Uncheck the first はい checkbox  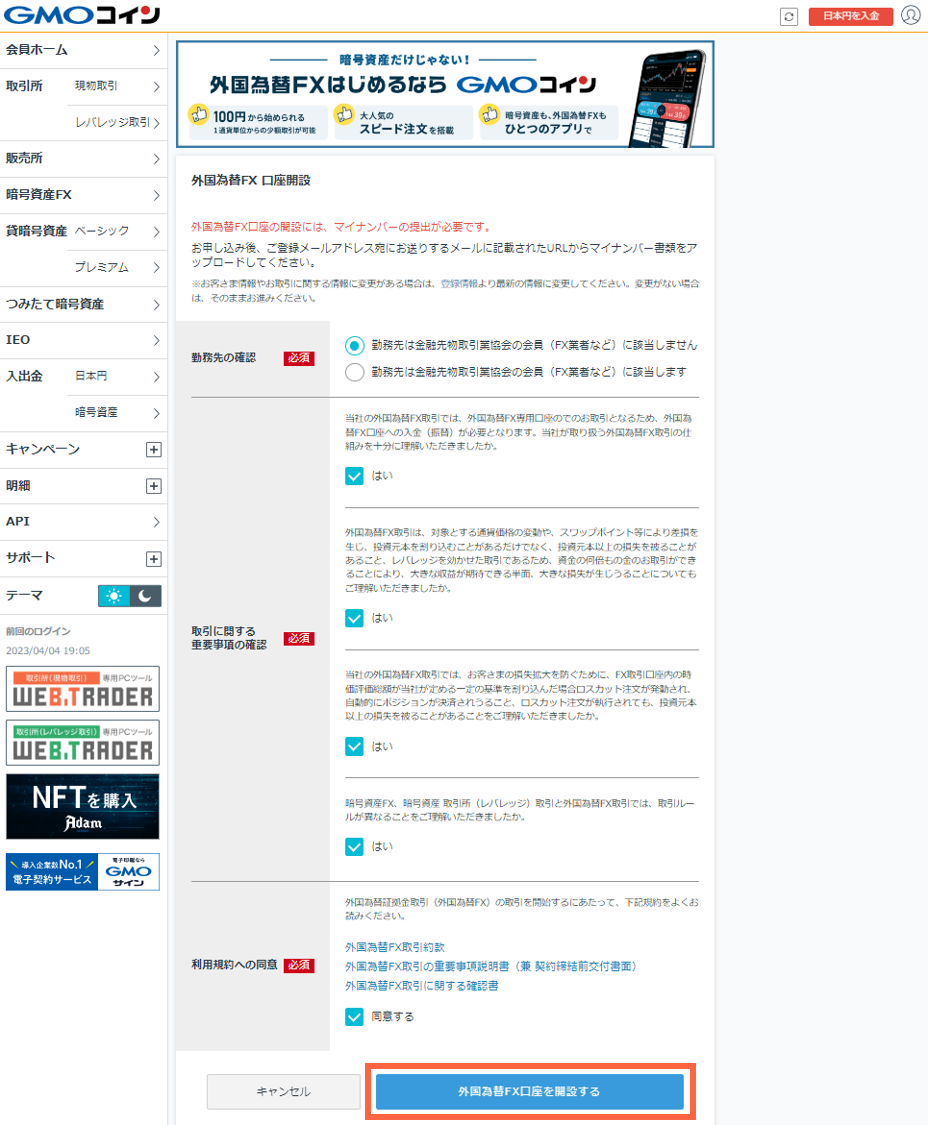pyautogui.click(x=356, y=476)
